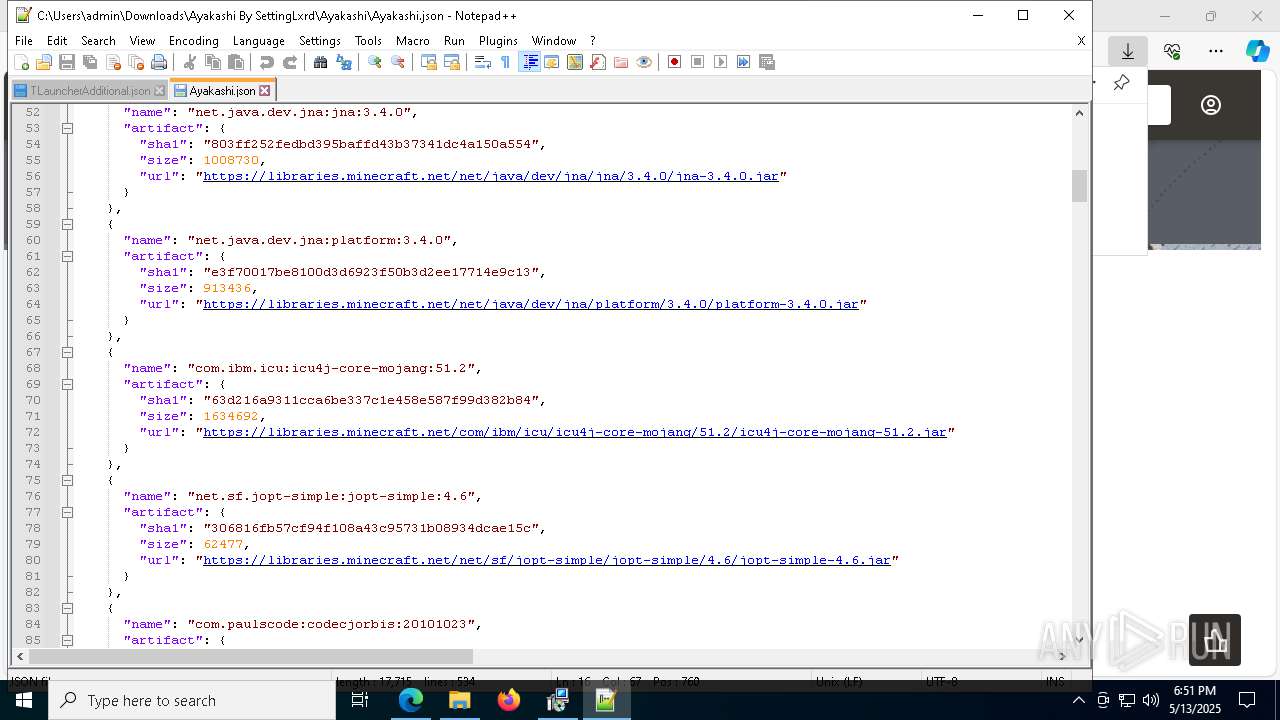The height and width of the screenshot is (720, 1280).
Task: Collapse the fold marker at line 53
Action: point(67,128)
